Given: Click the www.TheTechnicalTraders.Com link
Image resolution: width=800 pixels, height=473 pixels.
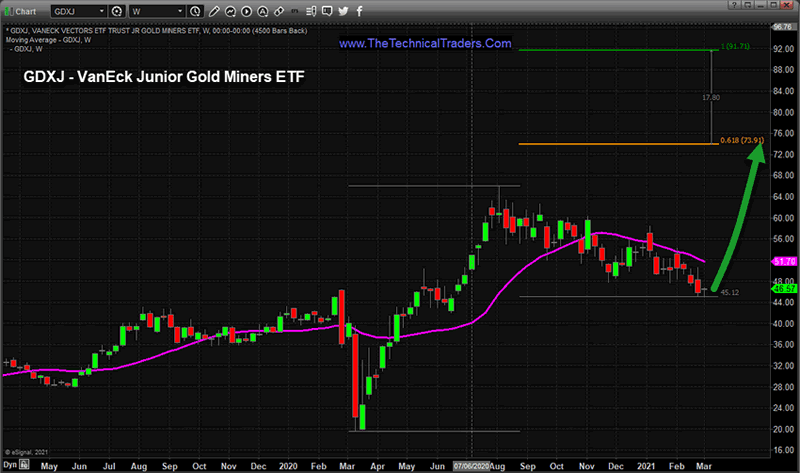Looking at the screenshot, I should tap(425, 43).
